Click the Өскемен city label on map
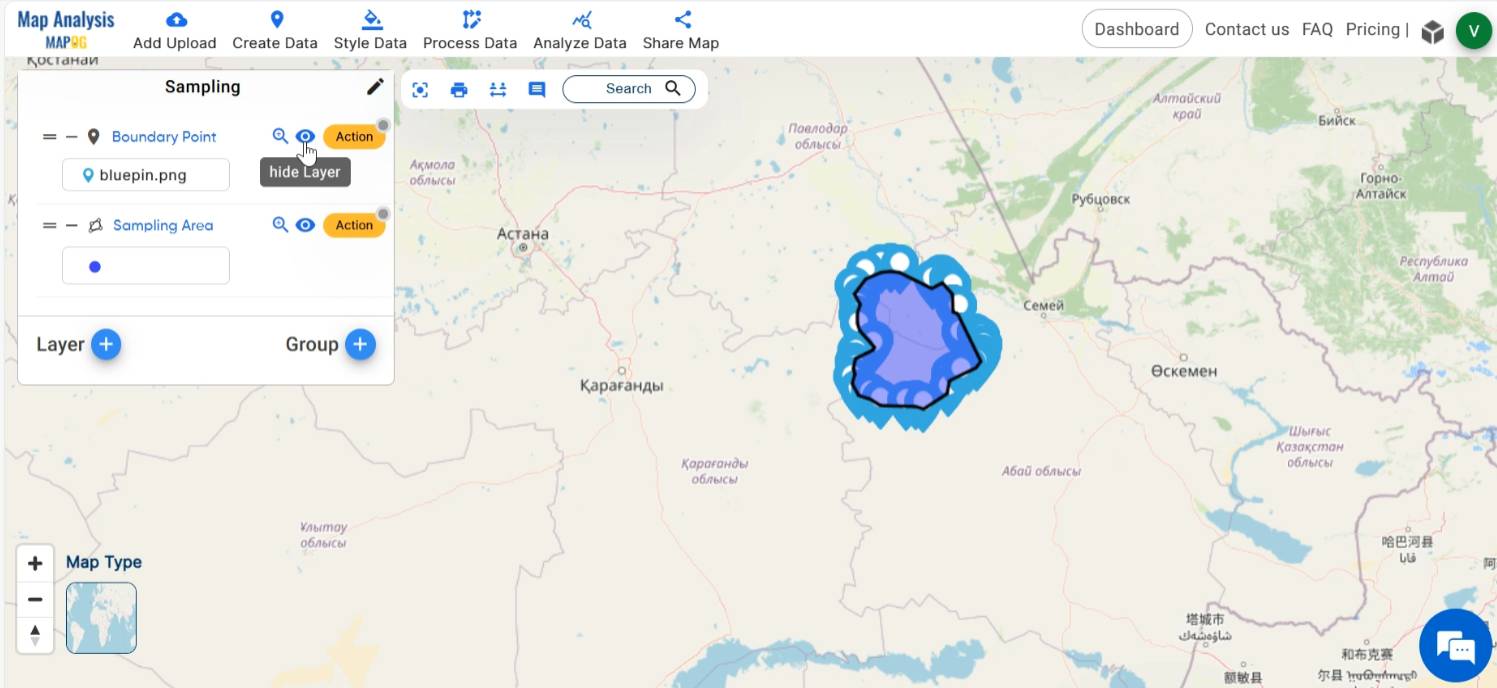The height and width of the screenshot is (688, 1497). [x=1184, y=371]
